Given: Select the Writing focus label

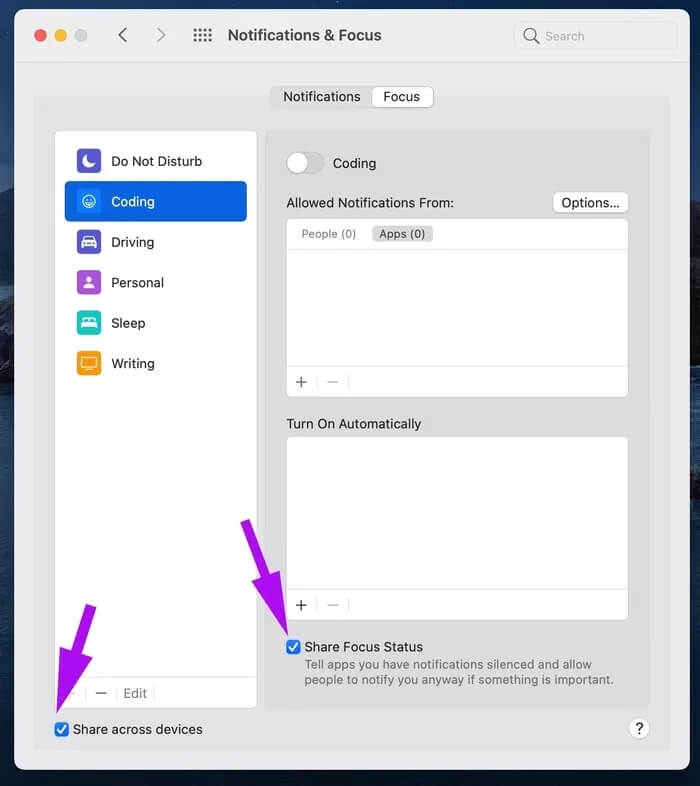Looking at the screenshot, I should [x=133, y=363].
